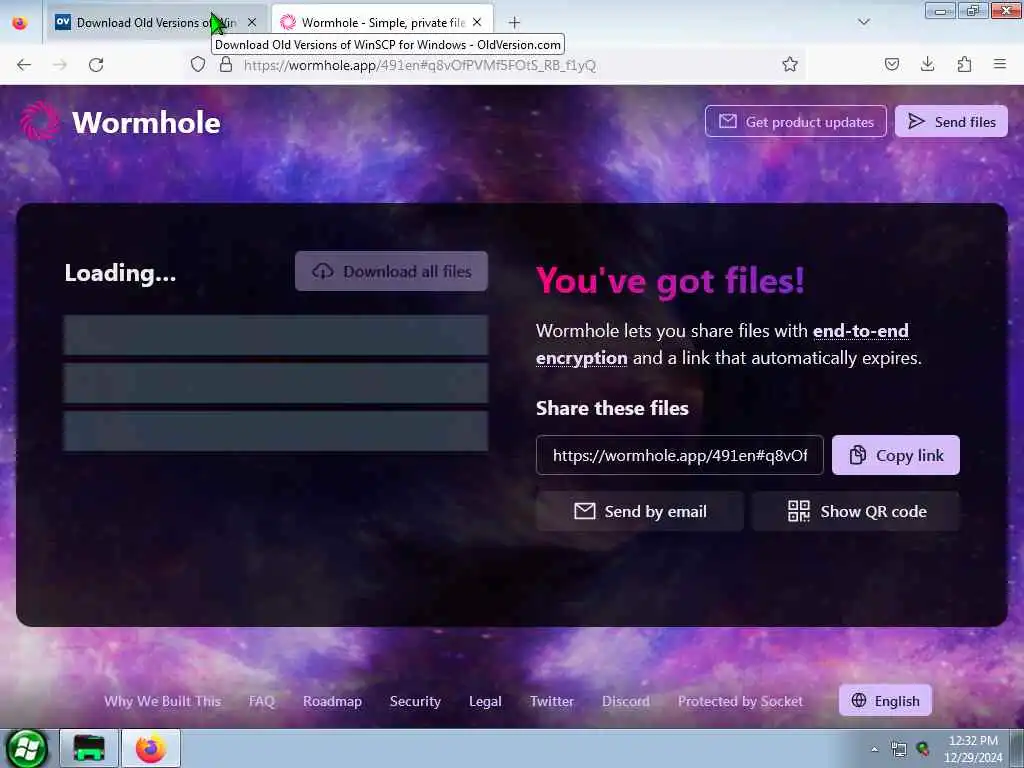Viewport: 1024px width, 768px height.
Task: Open the Discord footer link
Action: 626,701
